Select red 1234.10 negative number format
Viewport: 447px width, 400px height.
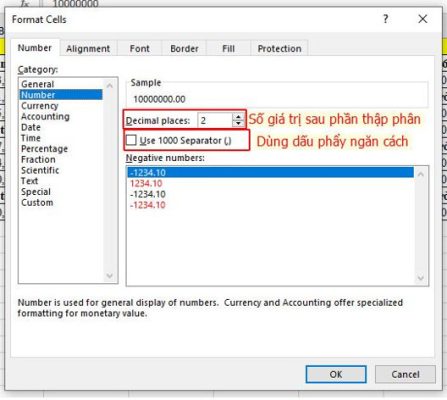[x=146, y=183]
